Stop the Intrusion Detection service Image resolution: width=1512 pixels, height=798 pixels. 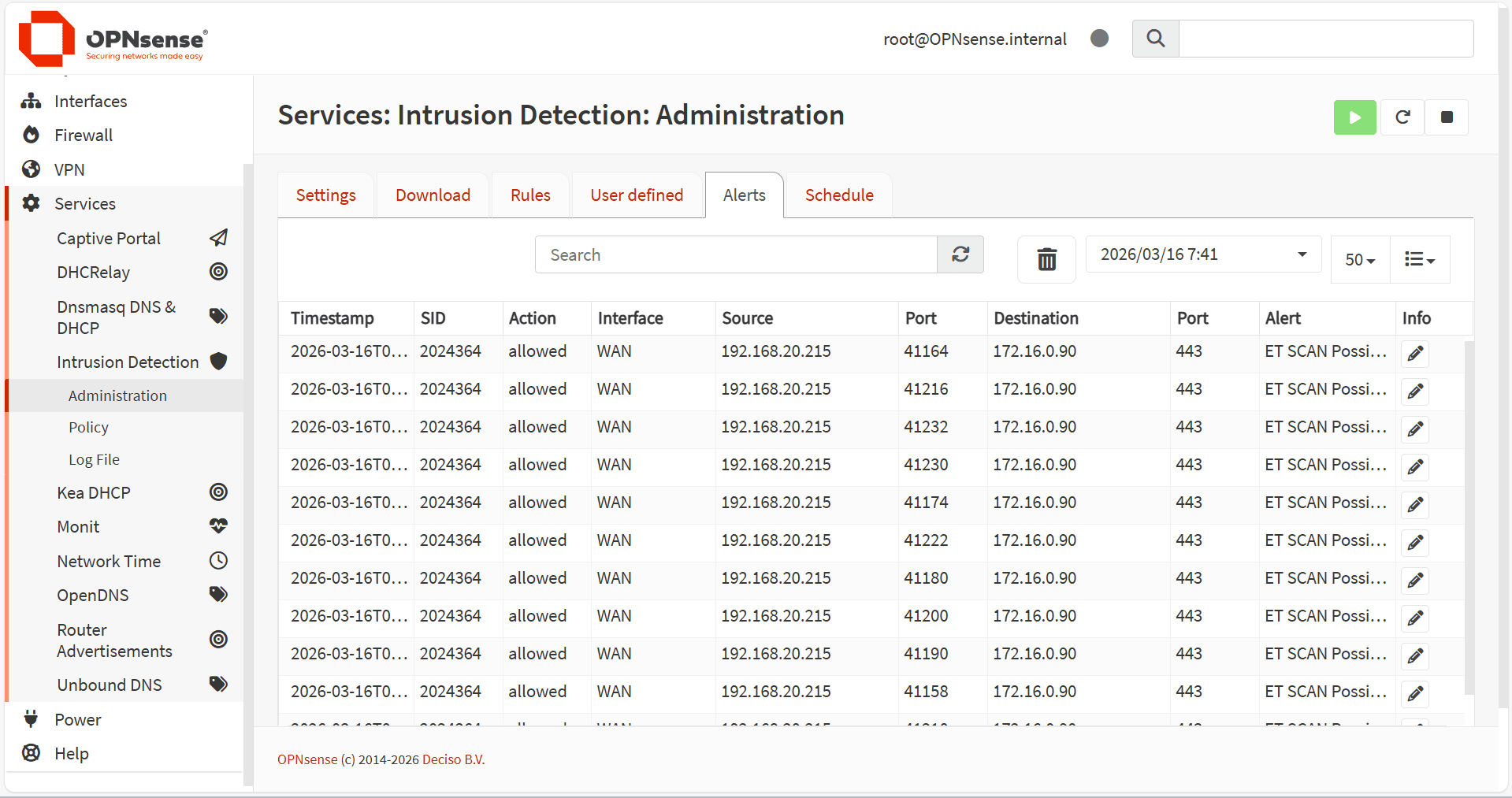point(1446,117)
